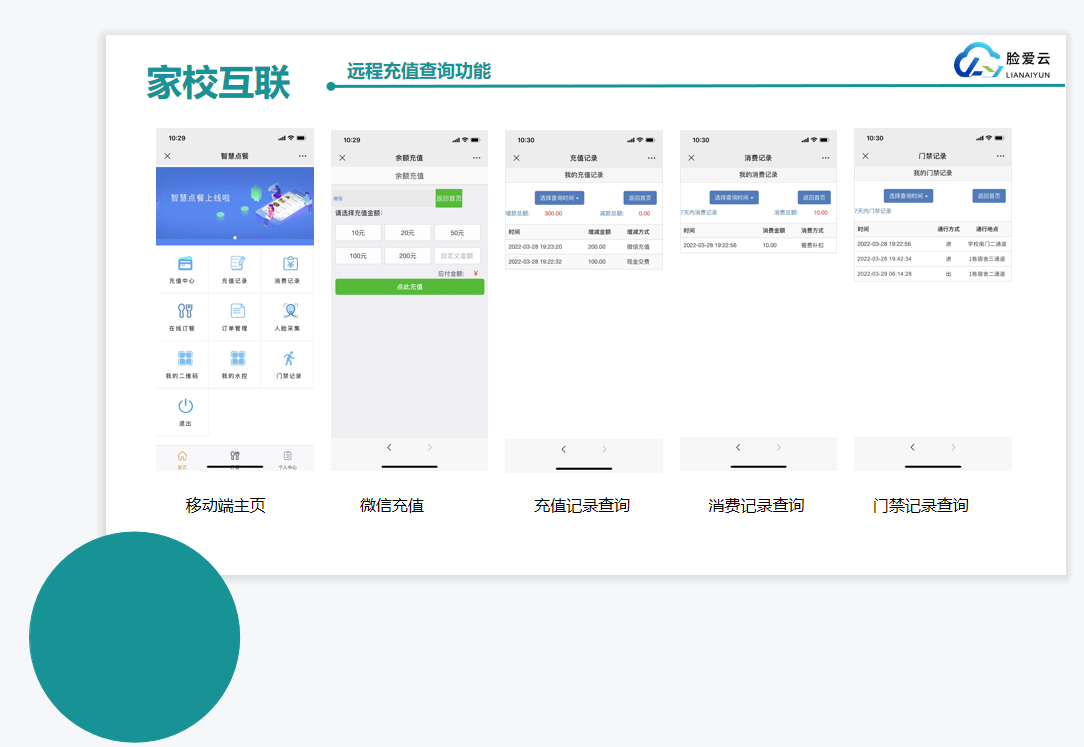The height and width of the screenshot is (747, 1084).
Task: Select the 首页 home bottom tab
Action: 182,459
